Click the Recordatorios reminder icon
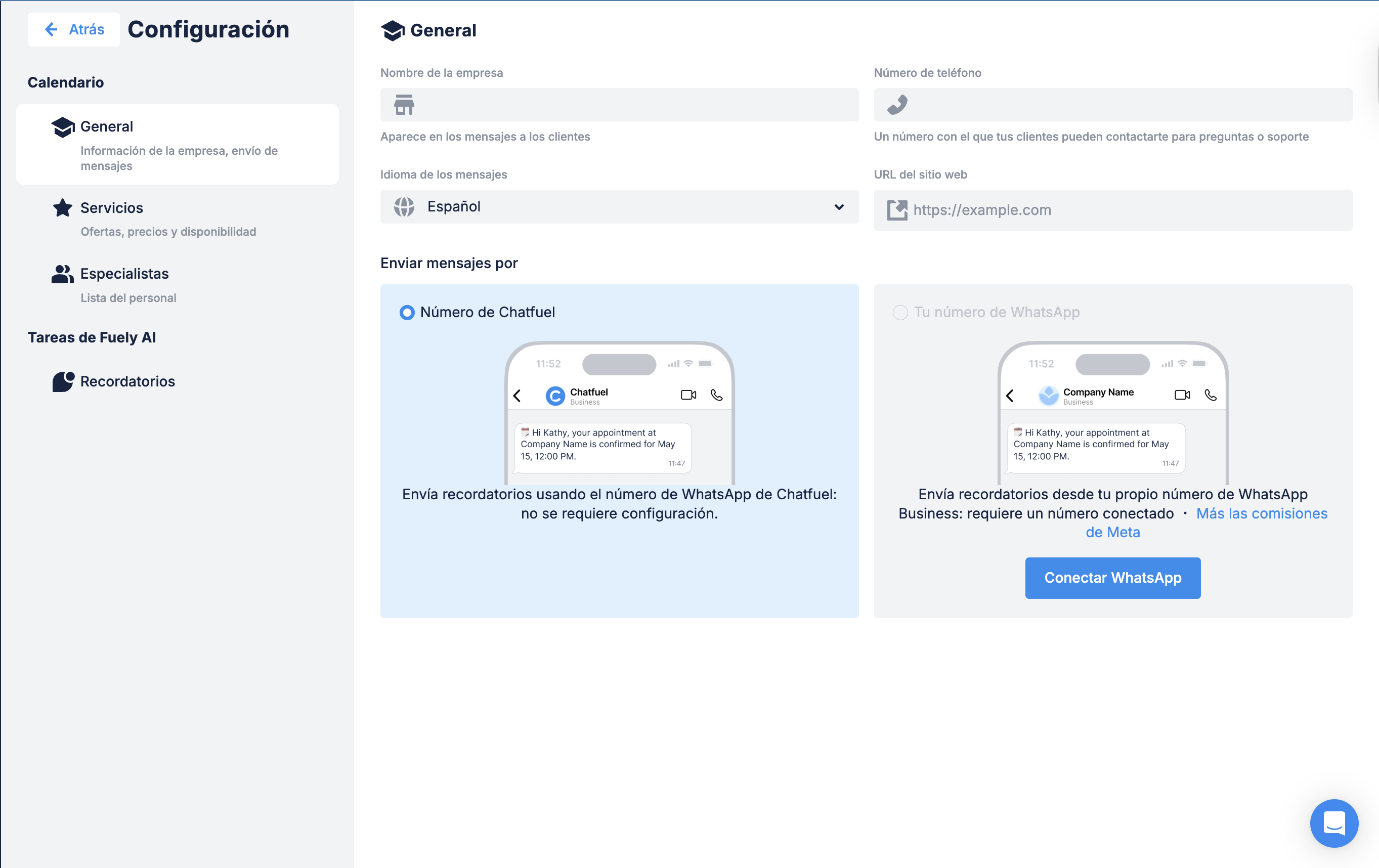Screen dimensions: 1379x868 tap(63, 381)
